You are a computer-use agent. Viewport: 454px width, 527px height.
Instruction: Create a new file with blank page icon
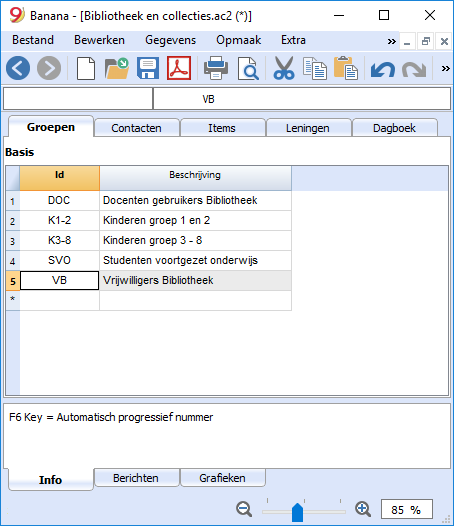point(86,69)
